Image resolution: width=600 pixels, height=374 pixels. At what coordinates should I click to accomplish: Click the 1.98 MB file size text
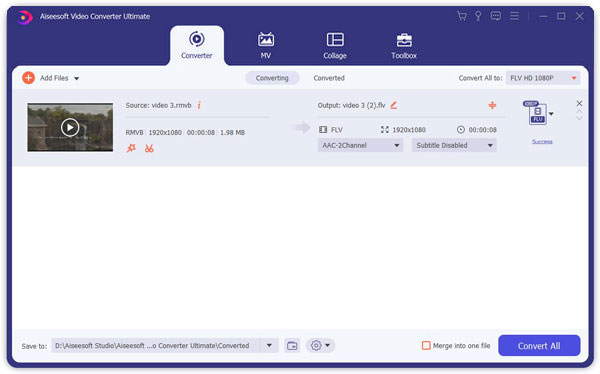(x=232, y=132)
